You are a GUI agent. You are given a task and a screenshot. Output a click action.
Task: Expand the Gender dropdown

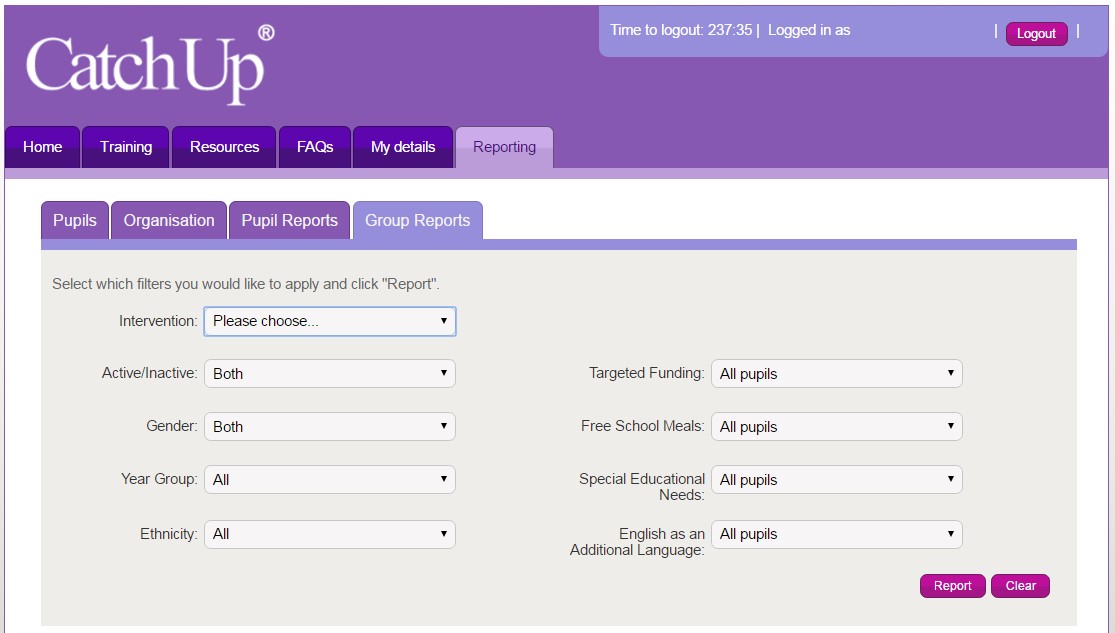pyautogui.click(x=330, y=427)
